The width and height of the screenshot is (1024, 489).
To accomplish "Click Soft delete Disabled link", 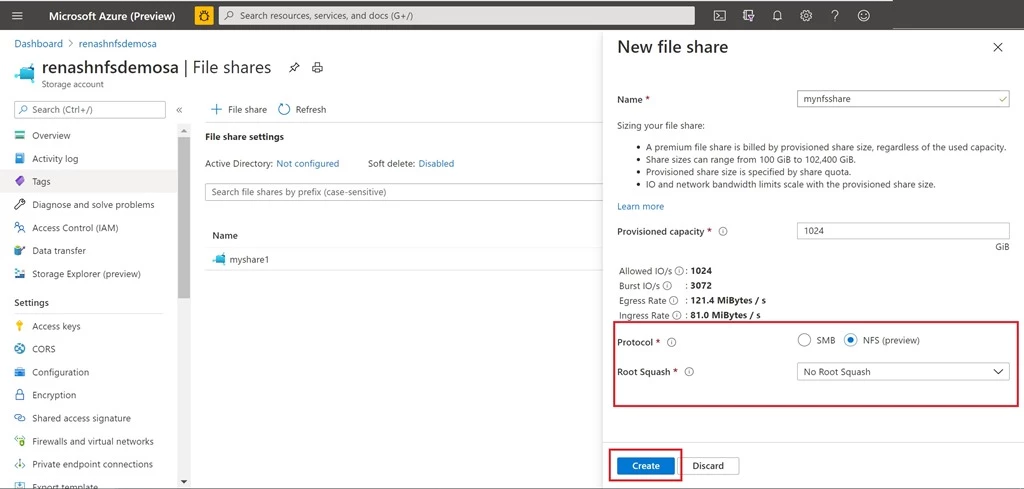I will 436,164.
